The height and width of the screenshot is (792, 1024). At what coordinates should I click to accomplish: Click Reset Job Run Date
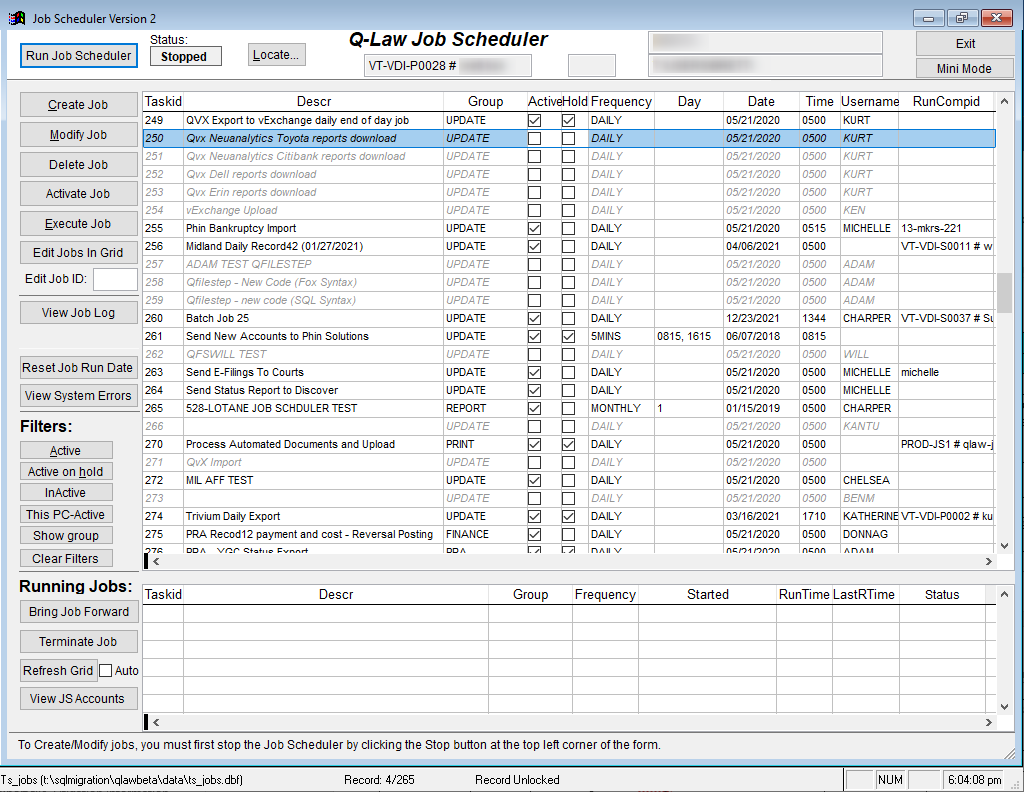coord(78,368)
